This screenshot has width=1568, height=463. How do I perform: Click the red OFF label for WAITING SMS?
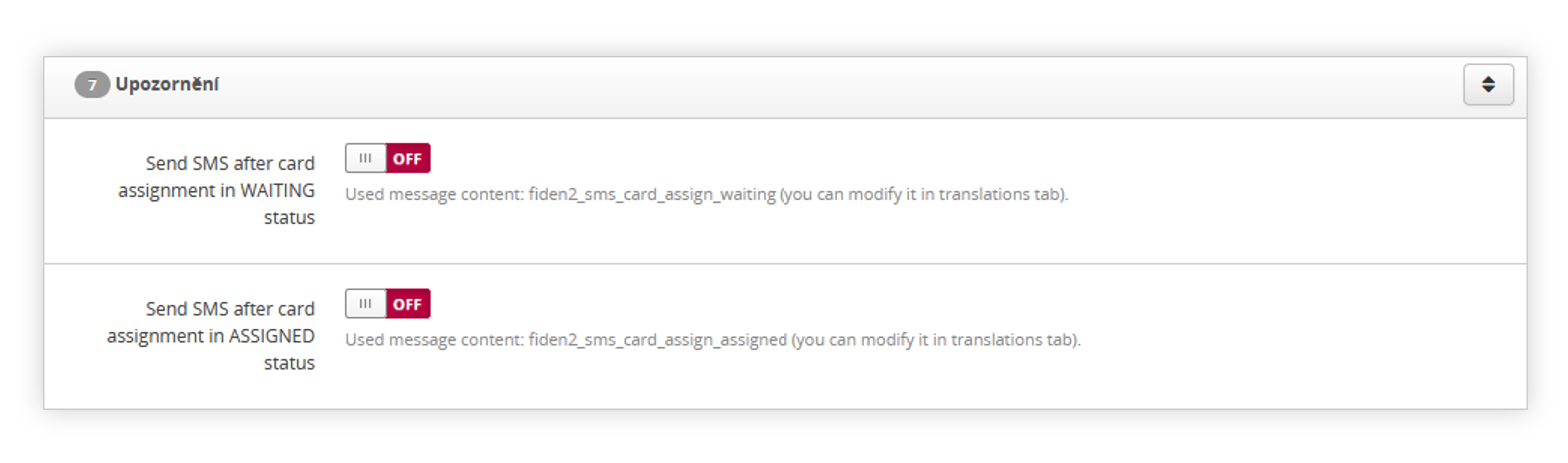(x=408, y=158)
